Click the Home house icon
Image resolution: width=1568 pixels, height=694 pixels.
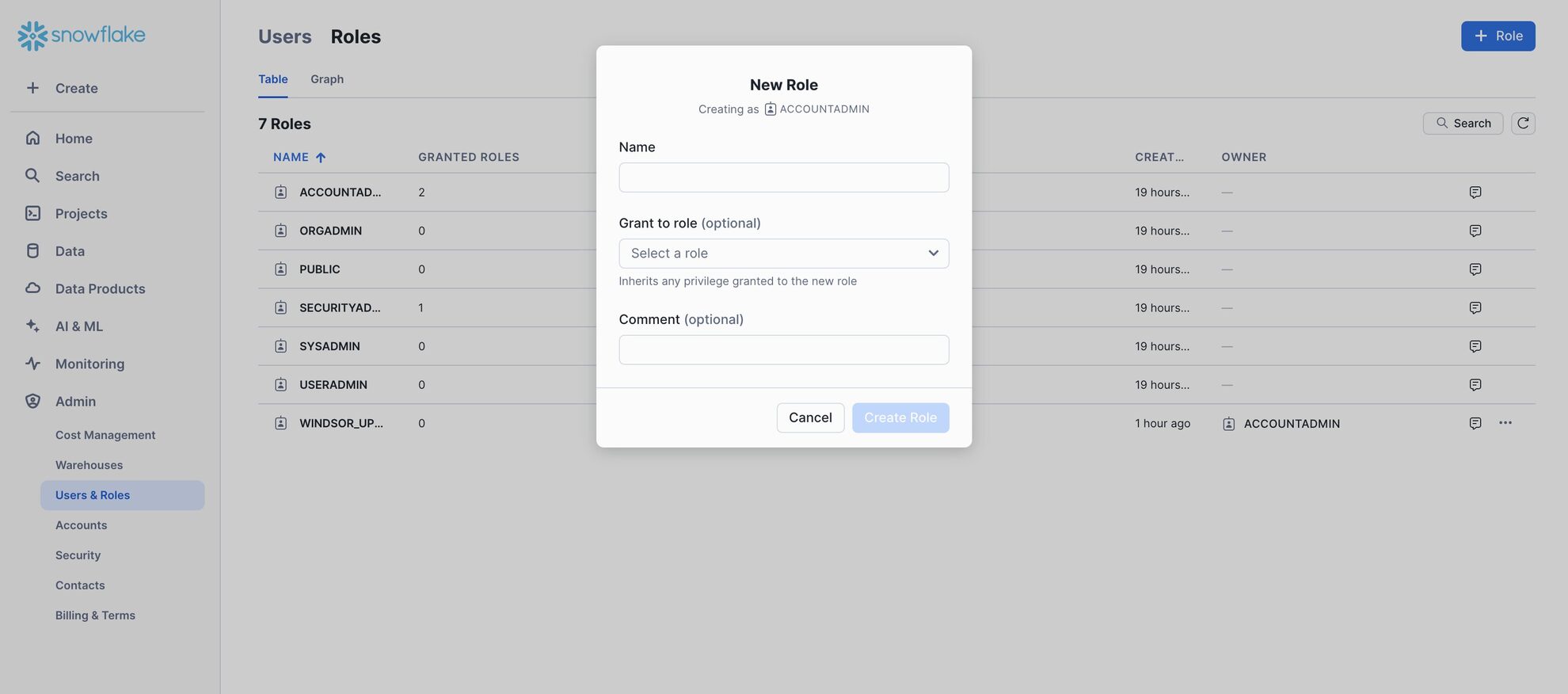click(x=32, y=138)
